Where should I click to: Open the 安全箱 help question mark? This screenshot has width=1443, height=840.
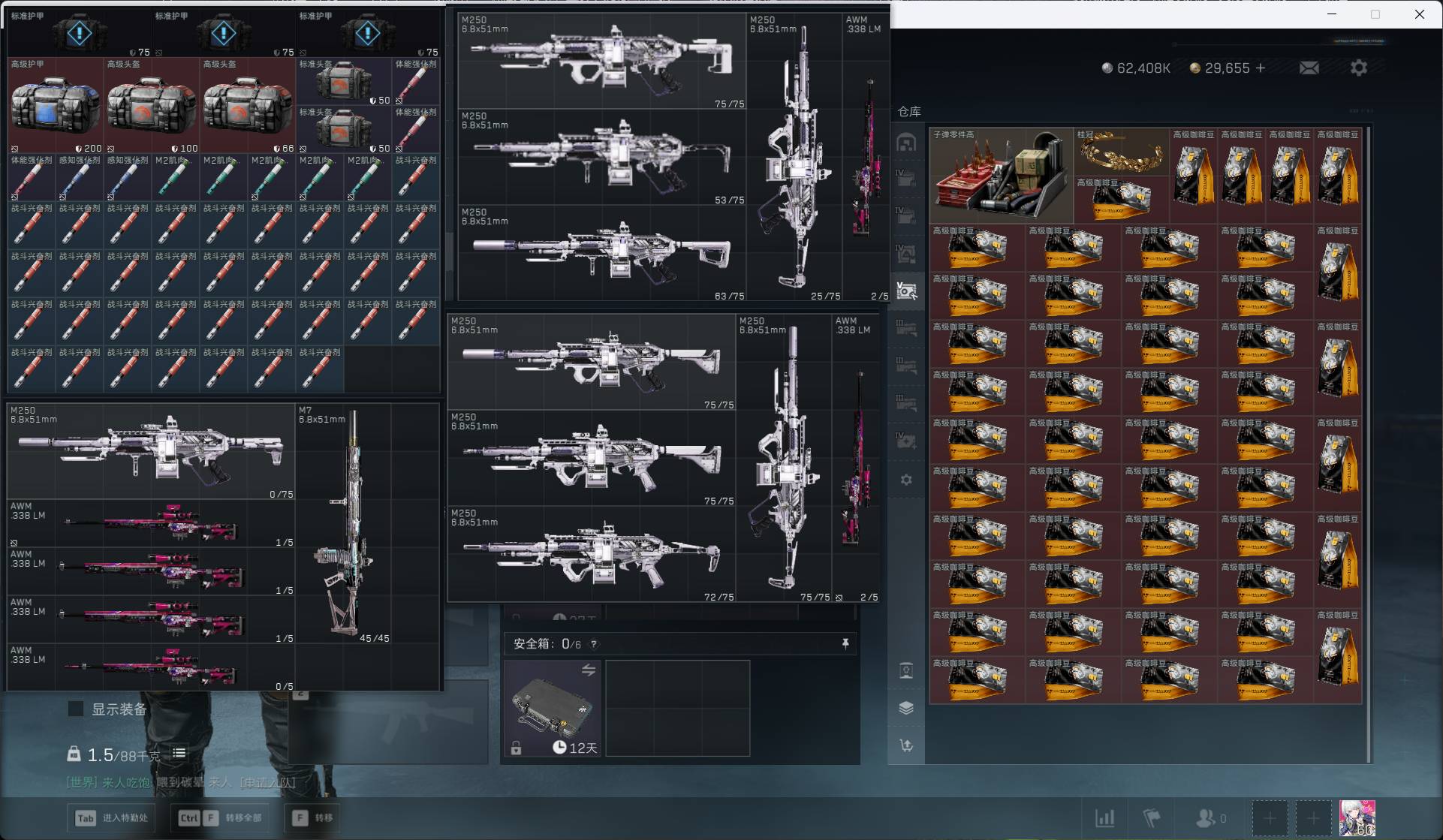(x=594, y=644)
